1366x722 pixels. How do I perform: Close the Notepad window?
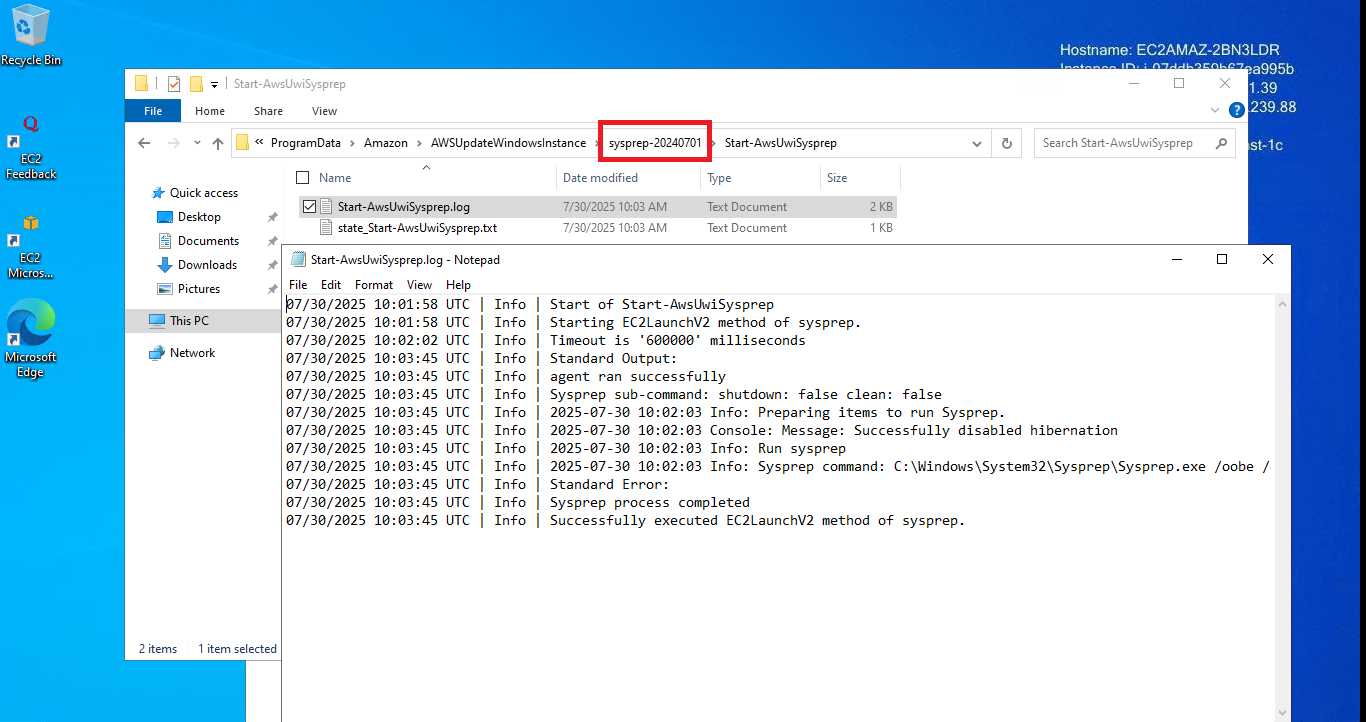tap(1267, 259)
